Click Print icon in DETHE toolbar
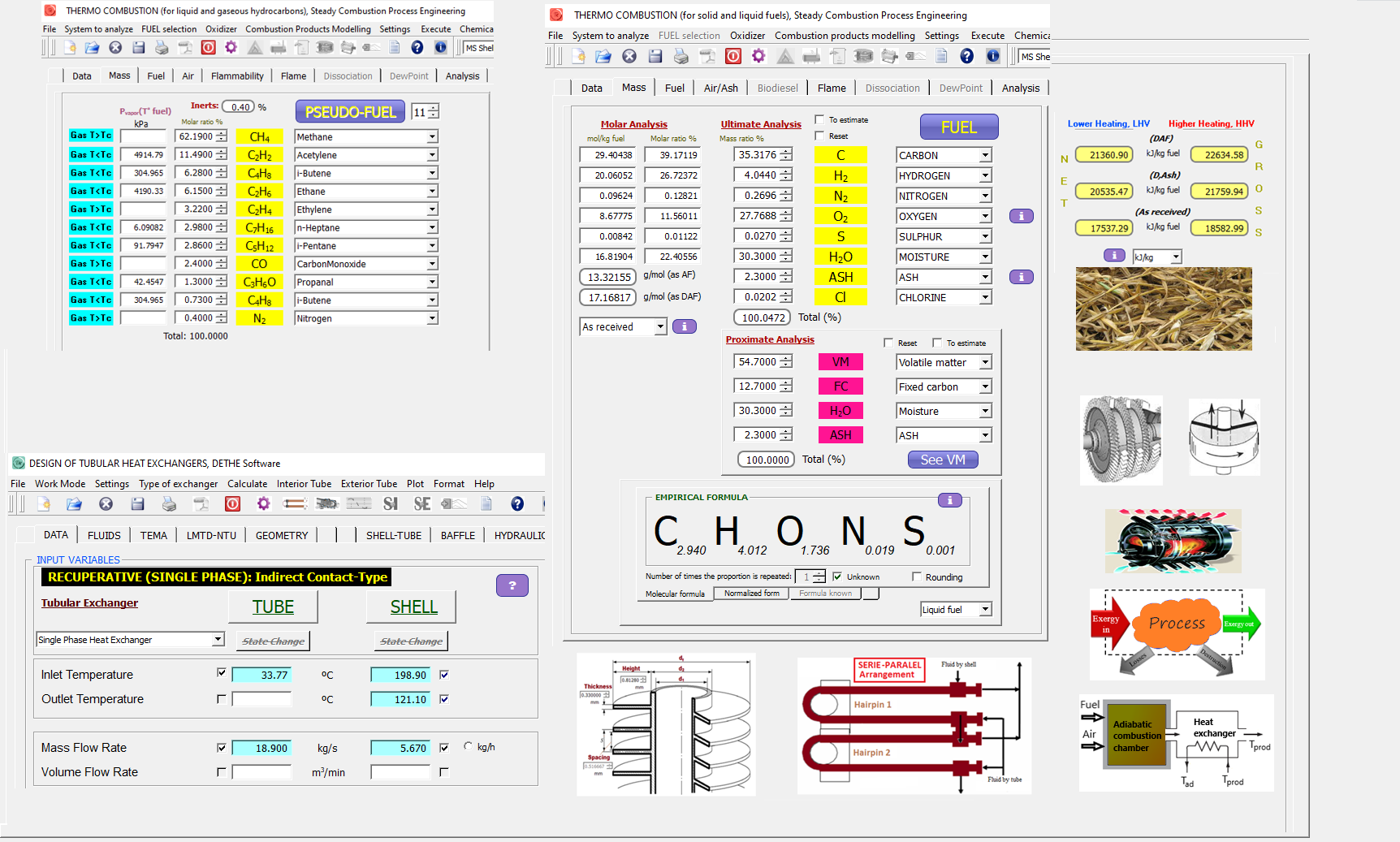Screen dimensions: 1400x842 pyautogui.click(x=169, y=504)
